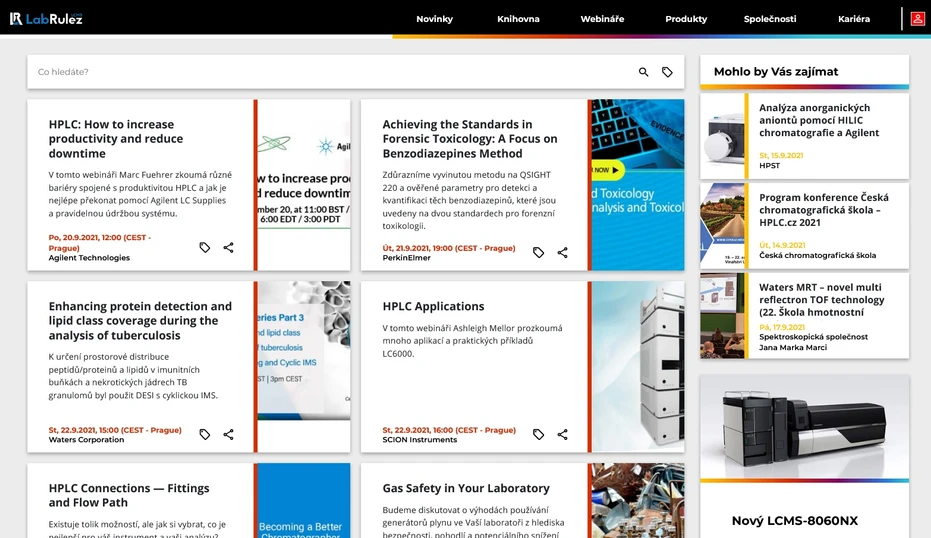Open 'Gas Safety in Your Laboratory' title
This screenshot has height=538, width=931.
[466, 488]
